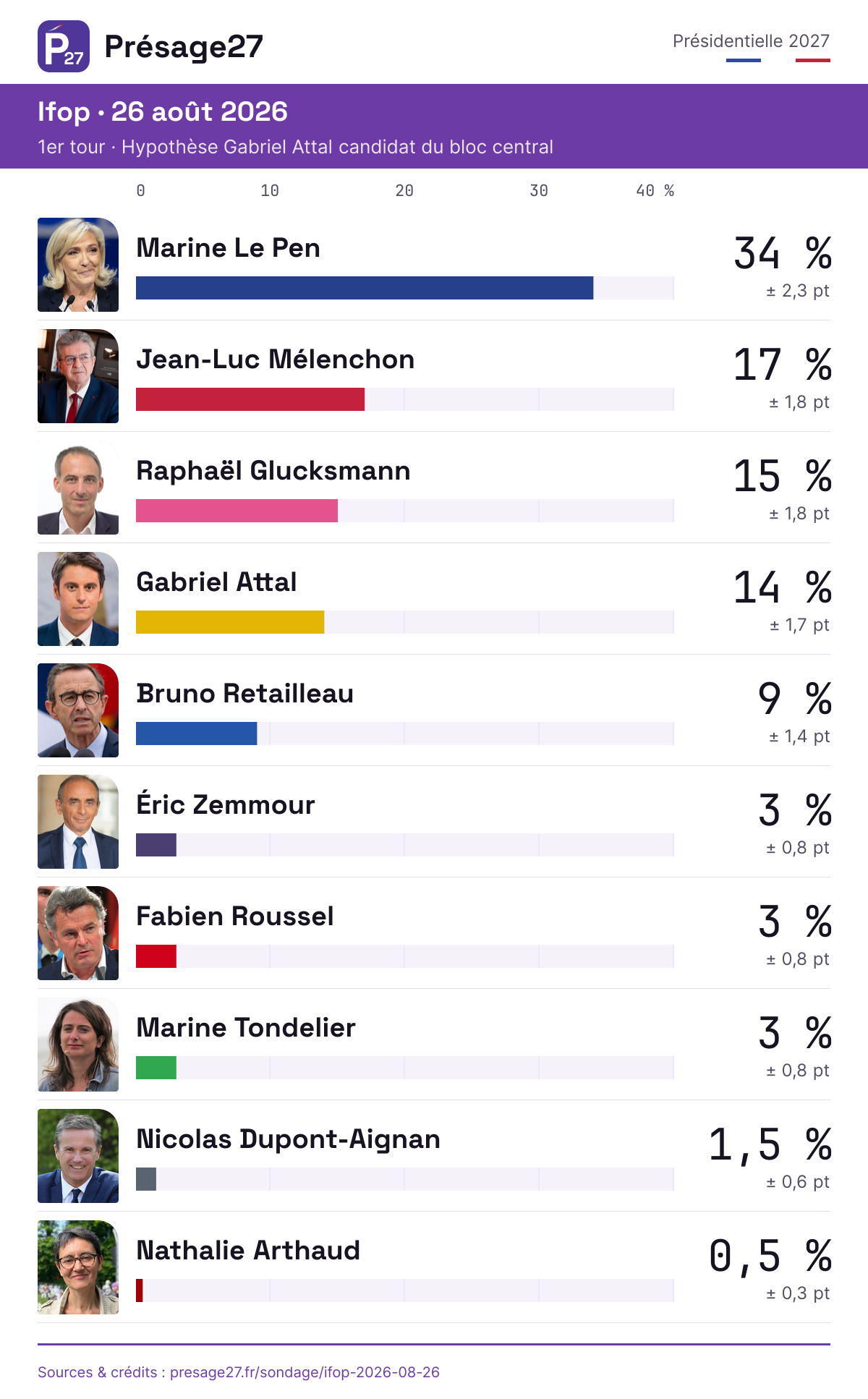Viewport: 868px width, 1399px height.
Task: Click Marine Le Pen's dark blue score bar
Action: 365,288
